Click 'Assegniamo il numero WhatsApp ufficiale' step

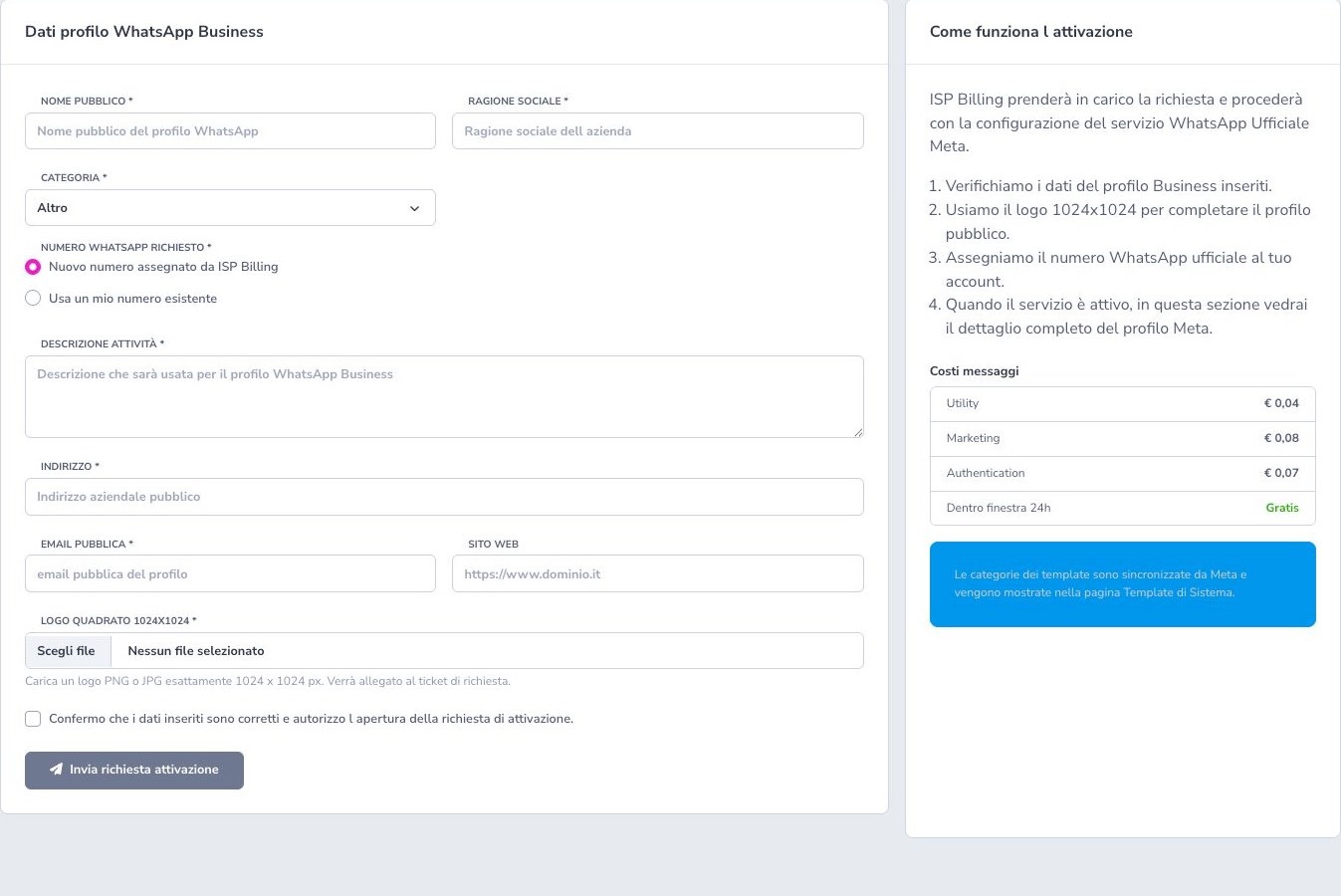1119,270
